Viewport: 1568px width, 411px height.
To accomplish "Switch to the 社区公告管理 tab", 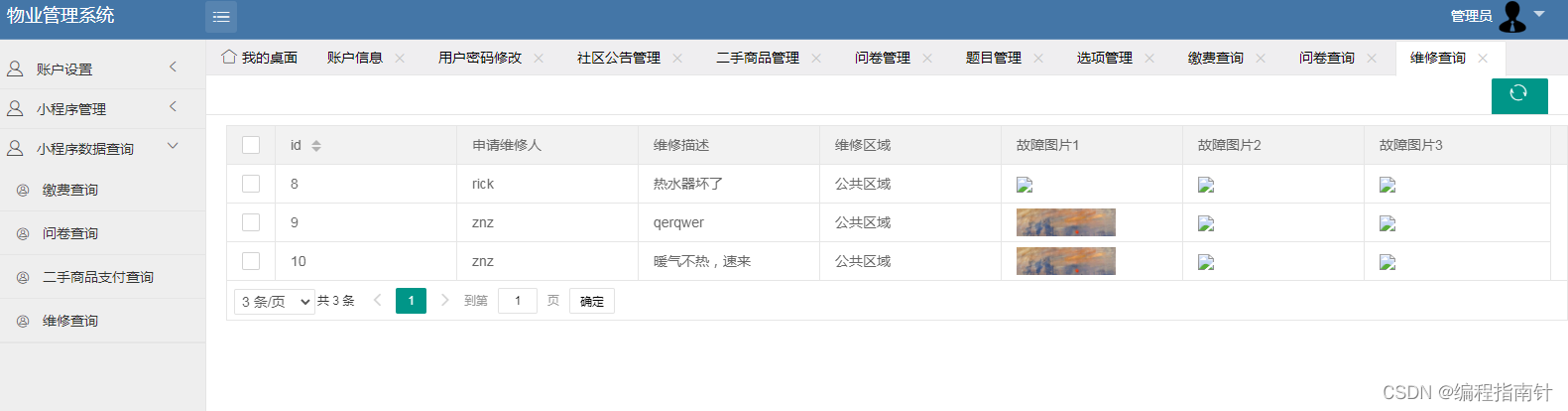I will (619, 58).
